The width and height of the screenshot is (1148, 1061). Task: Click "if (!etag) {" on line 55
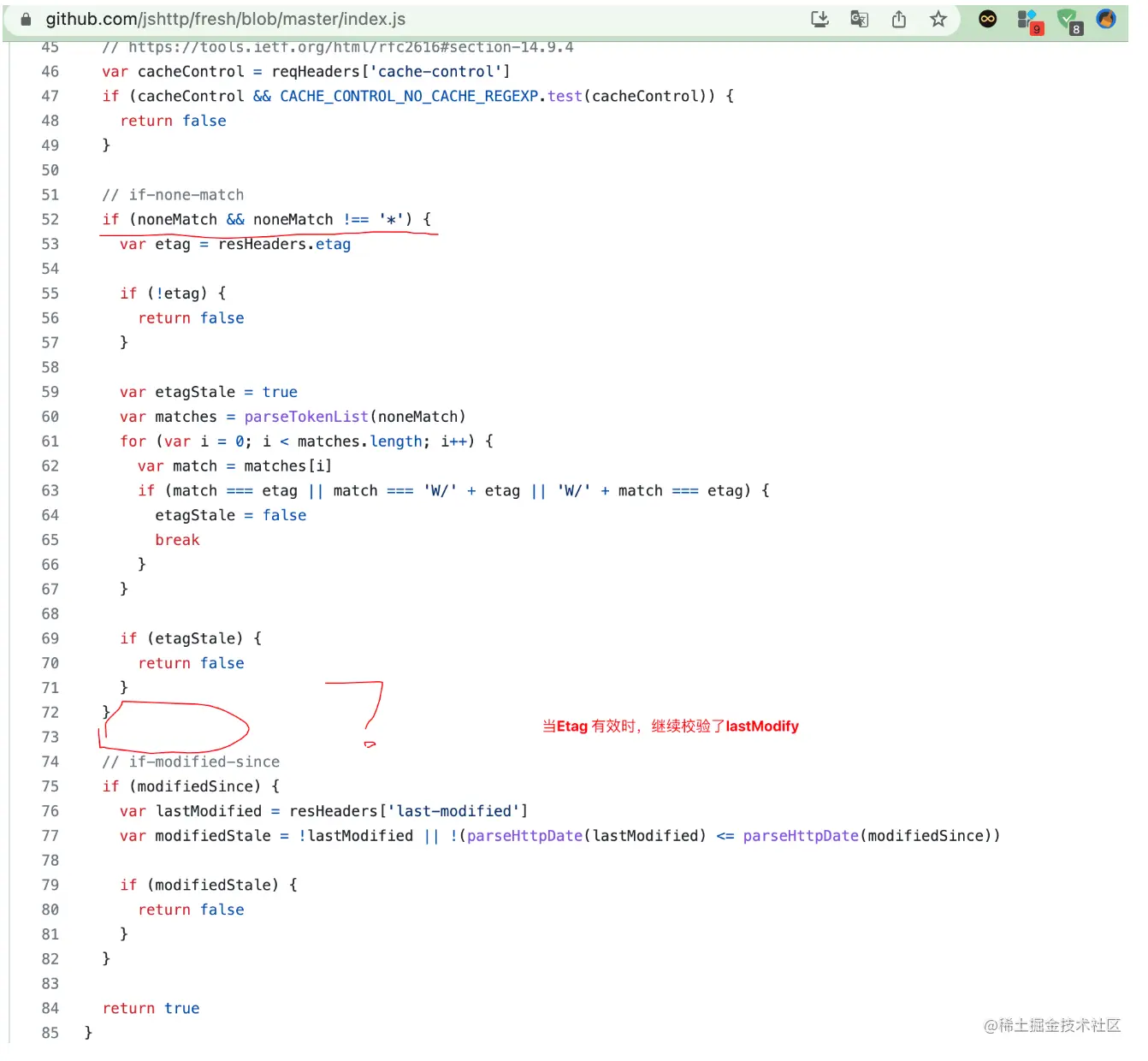pyautogui.click(x=173, y=293)
